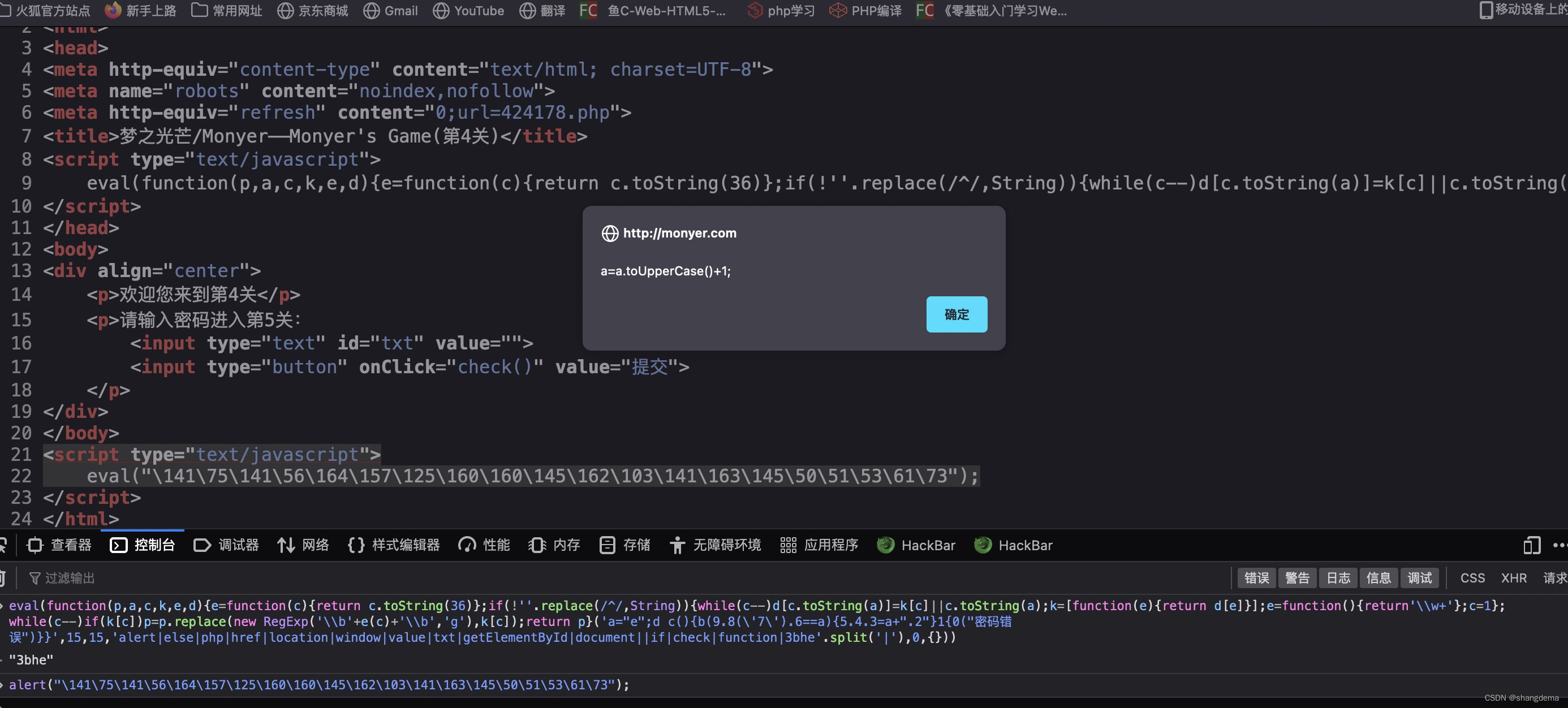Click the filter funnel icon

point(35,578)
